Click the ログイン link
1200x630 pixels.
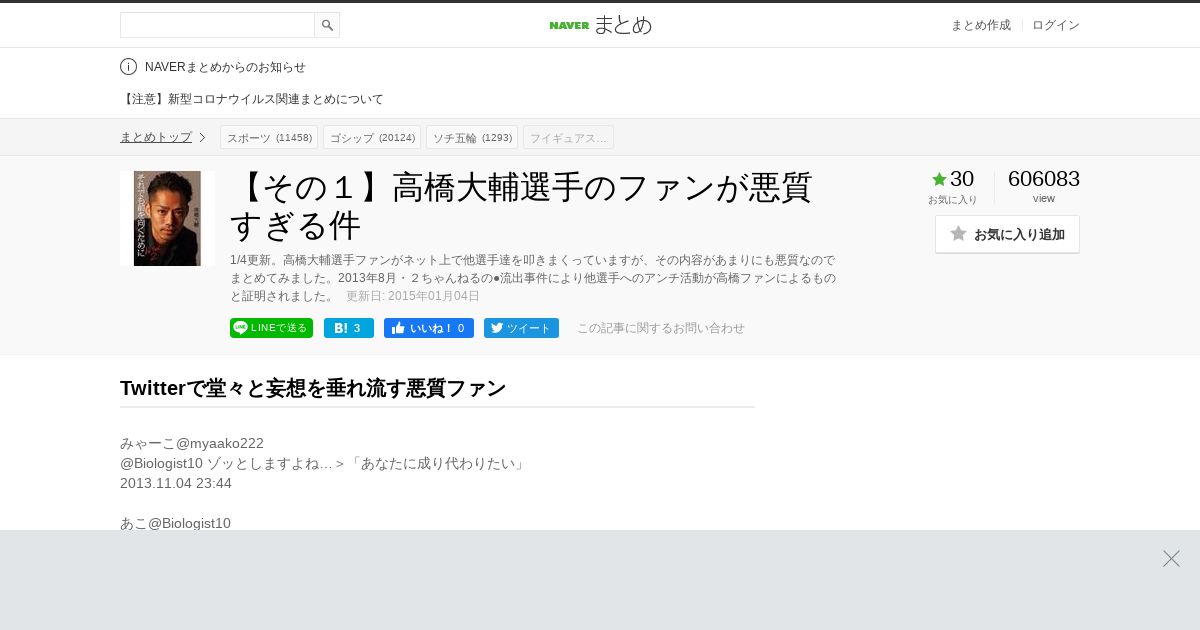click(x=1056, y=25)
